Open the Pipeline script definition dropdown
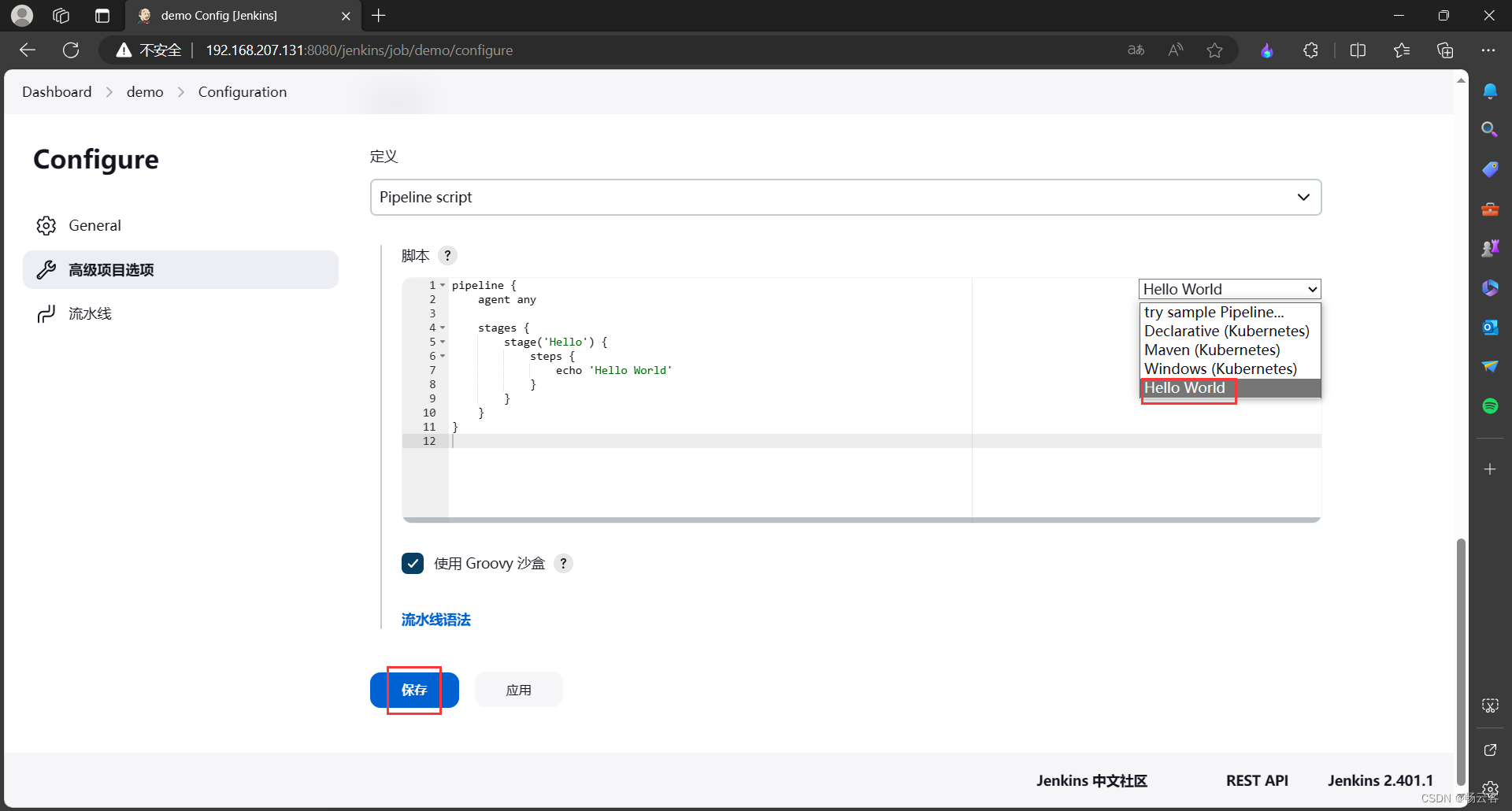 (x=846, y=197)
